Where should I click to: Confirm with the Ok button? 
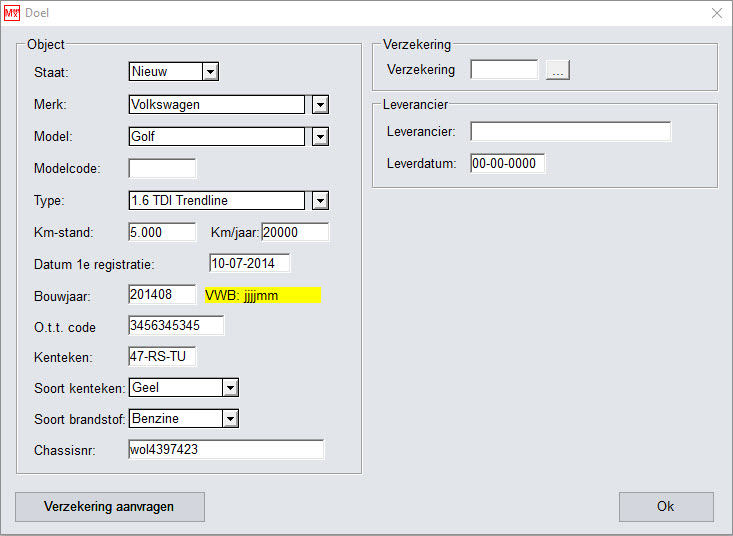point(666,507)
